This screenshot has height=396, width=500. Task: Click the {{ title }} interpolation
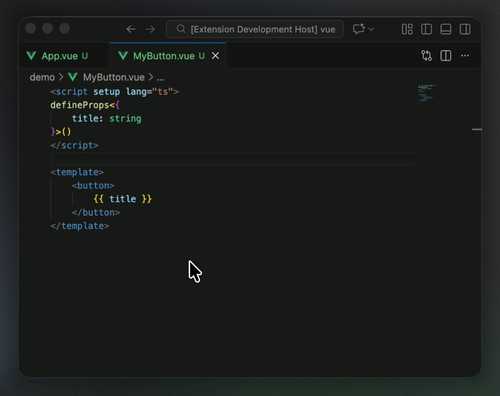click(123, 199)
